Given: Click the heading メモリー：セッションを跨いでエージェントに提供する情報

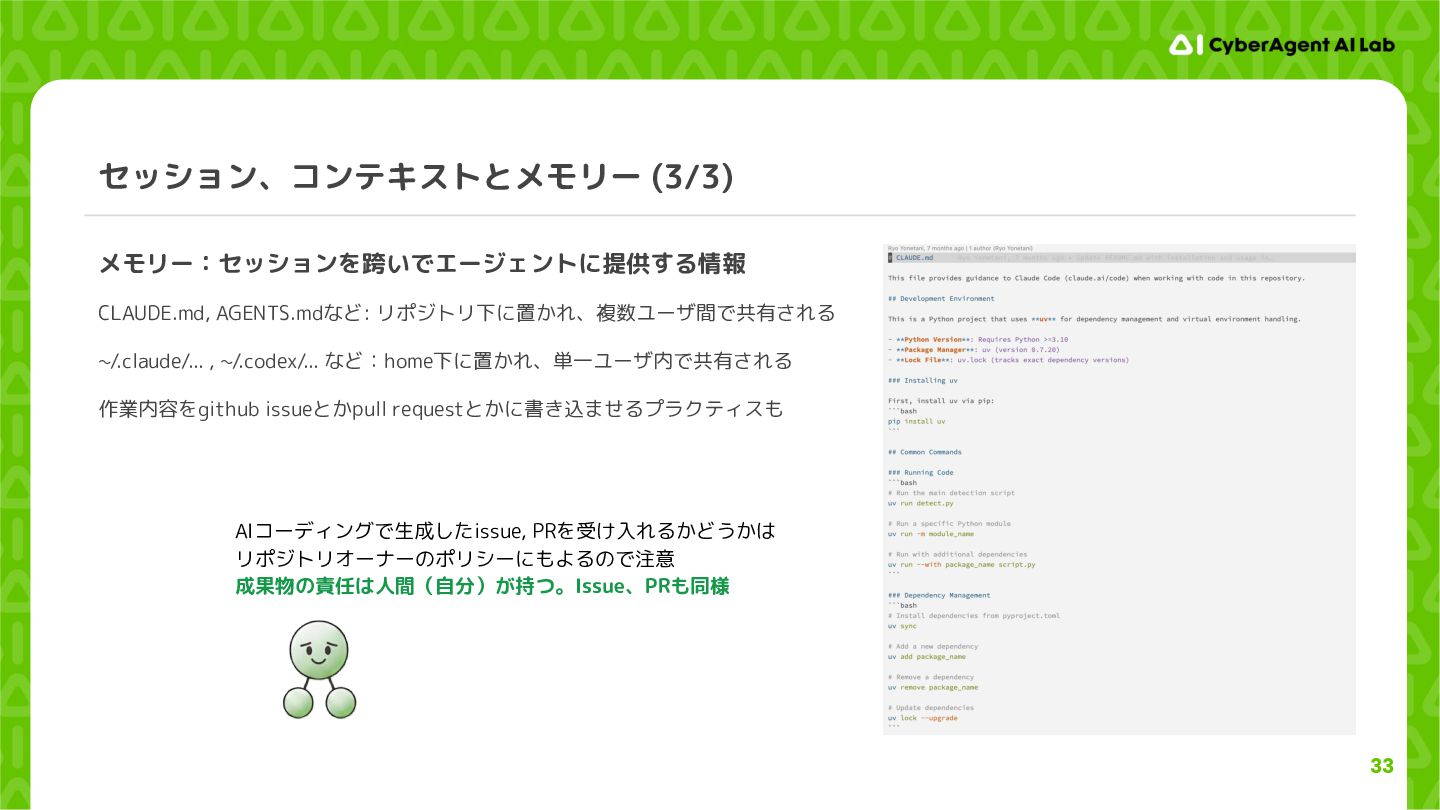Looking at the screenshot, I should click(x=422, y=264).
